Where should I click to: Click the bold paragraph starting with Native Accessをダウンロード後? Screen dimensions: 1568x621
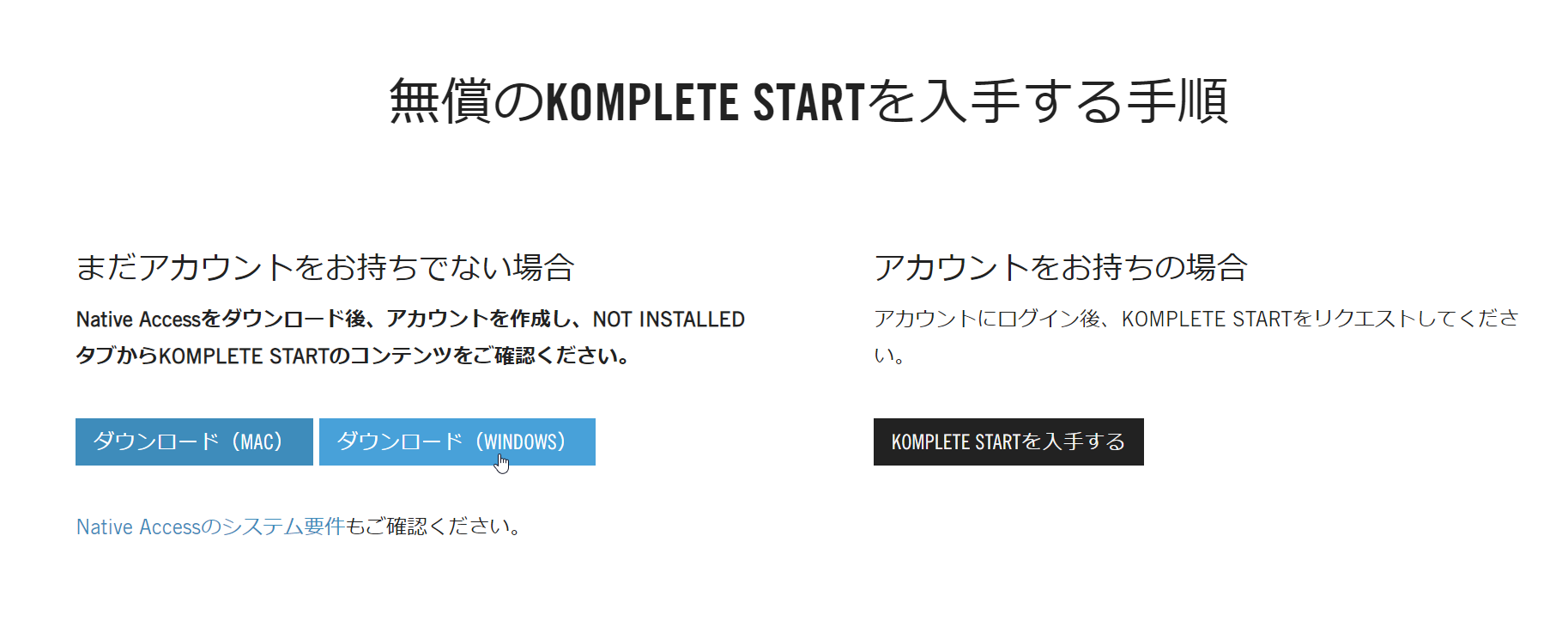pyautogui.click(x=410, y=337)
